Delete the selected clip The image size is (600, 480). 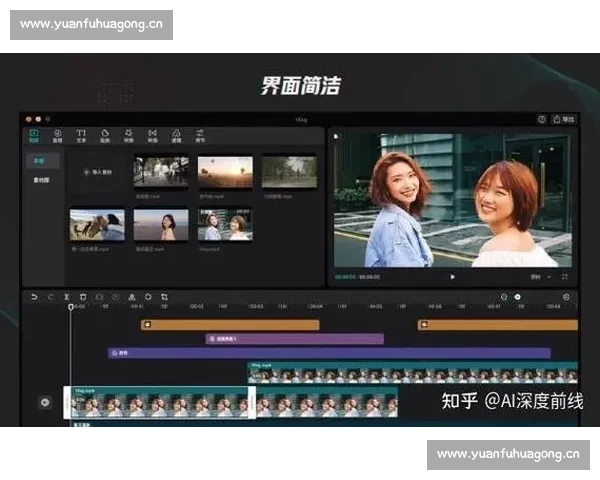(83, 297)
